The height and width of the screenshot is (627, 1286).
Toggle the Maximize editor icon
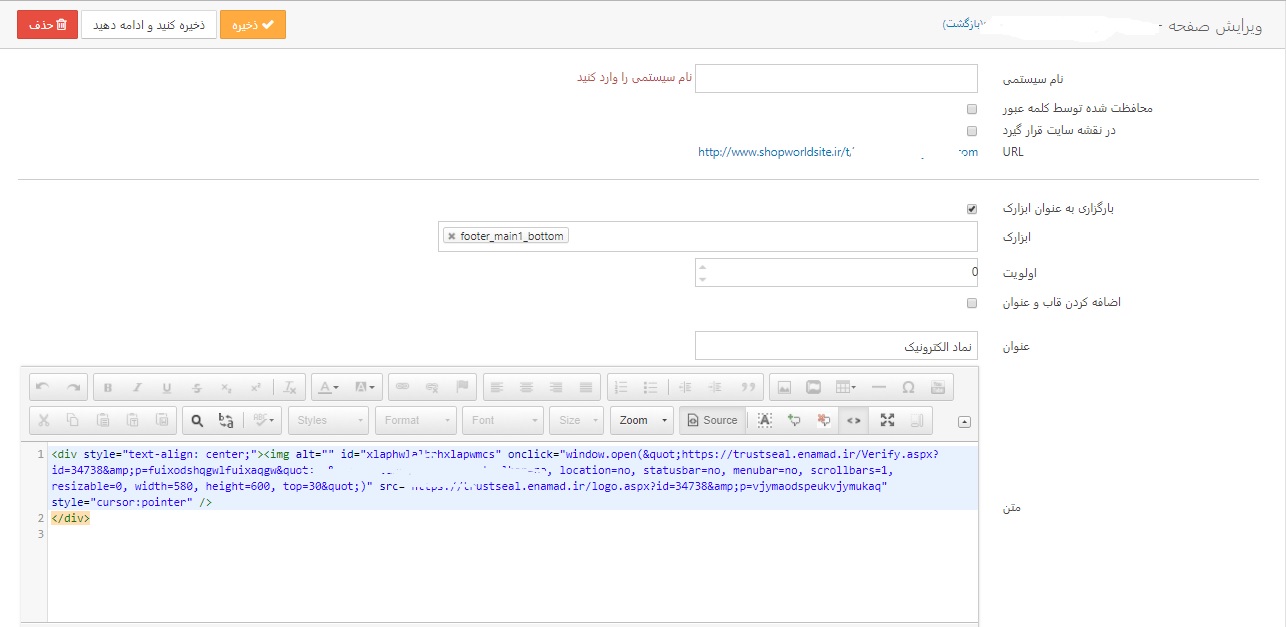click(x=887, y=420)
